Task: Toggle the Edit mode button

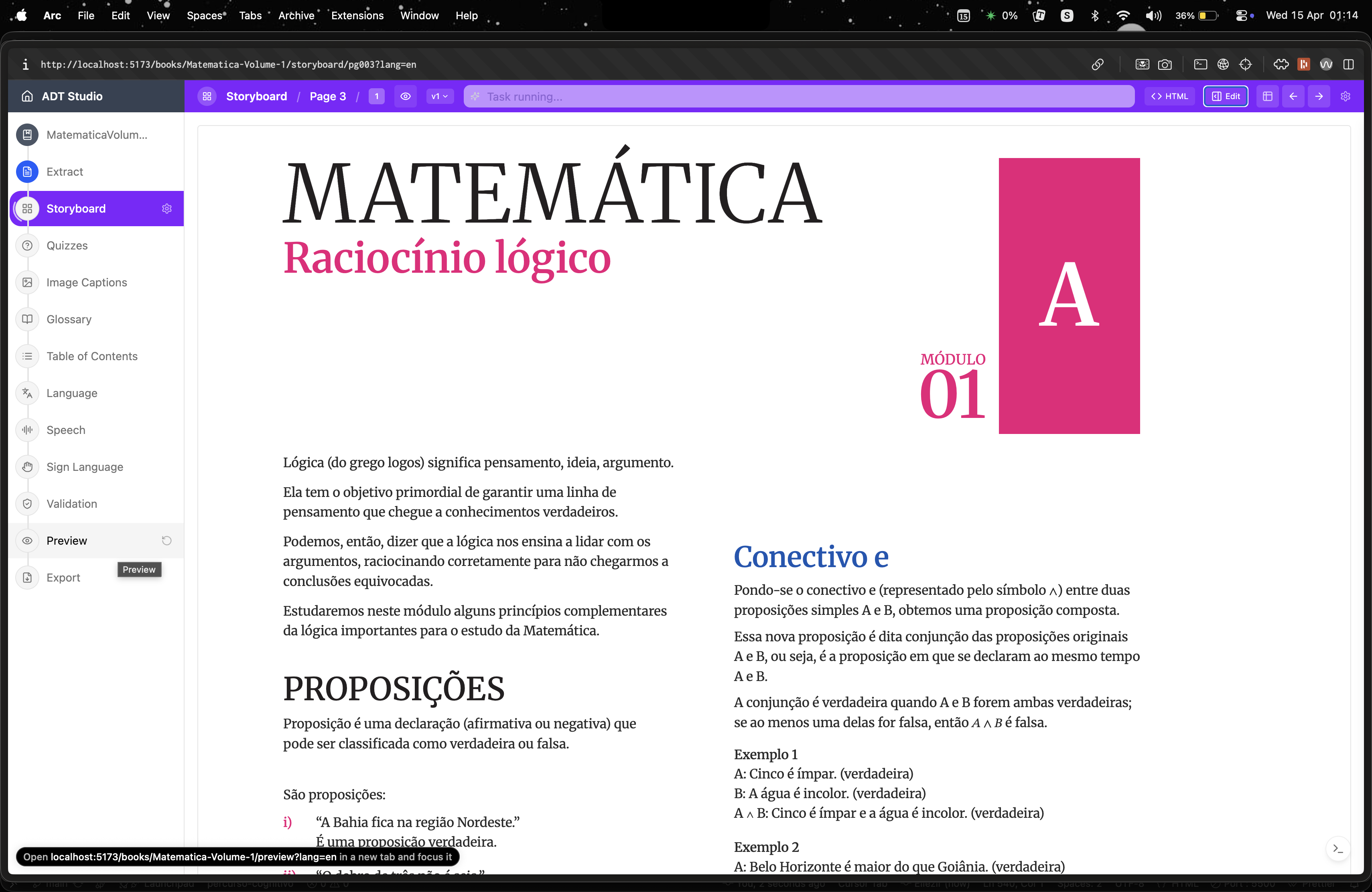Action: click(1226, 96)
